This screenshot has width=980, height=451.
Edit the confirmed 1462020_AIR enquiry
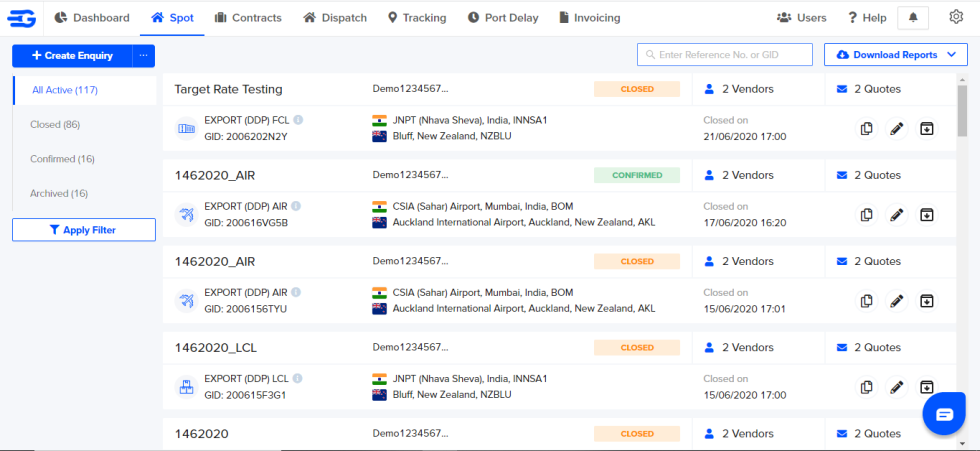tap(897, 215)
